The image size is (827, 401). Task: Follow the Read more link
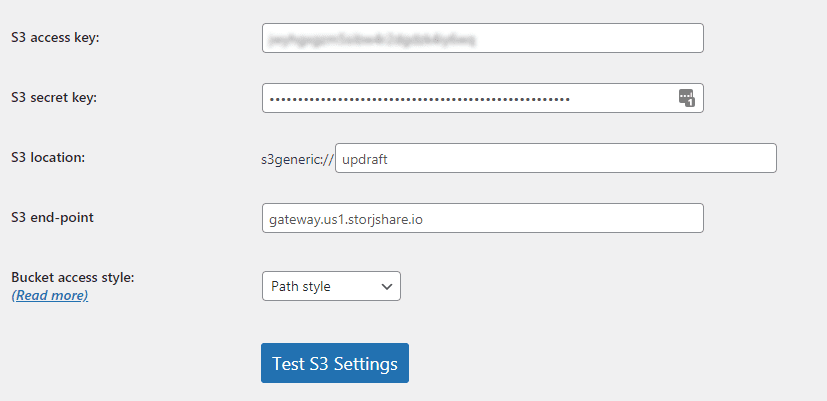click(x=50, y=295)
